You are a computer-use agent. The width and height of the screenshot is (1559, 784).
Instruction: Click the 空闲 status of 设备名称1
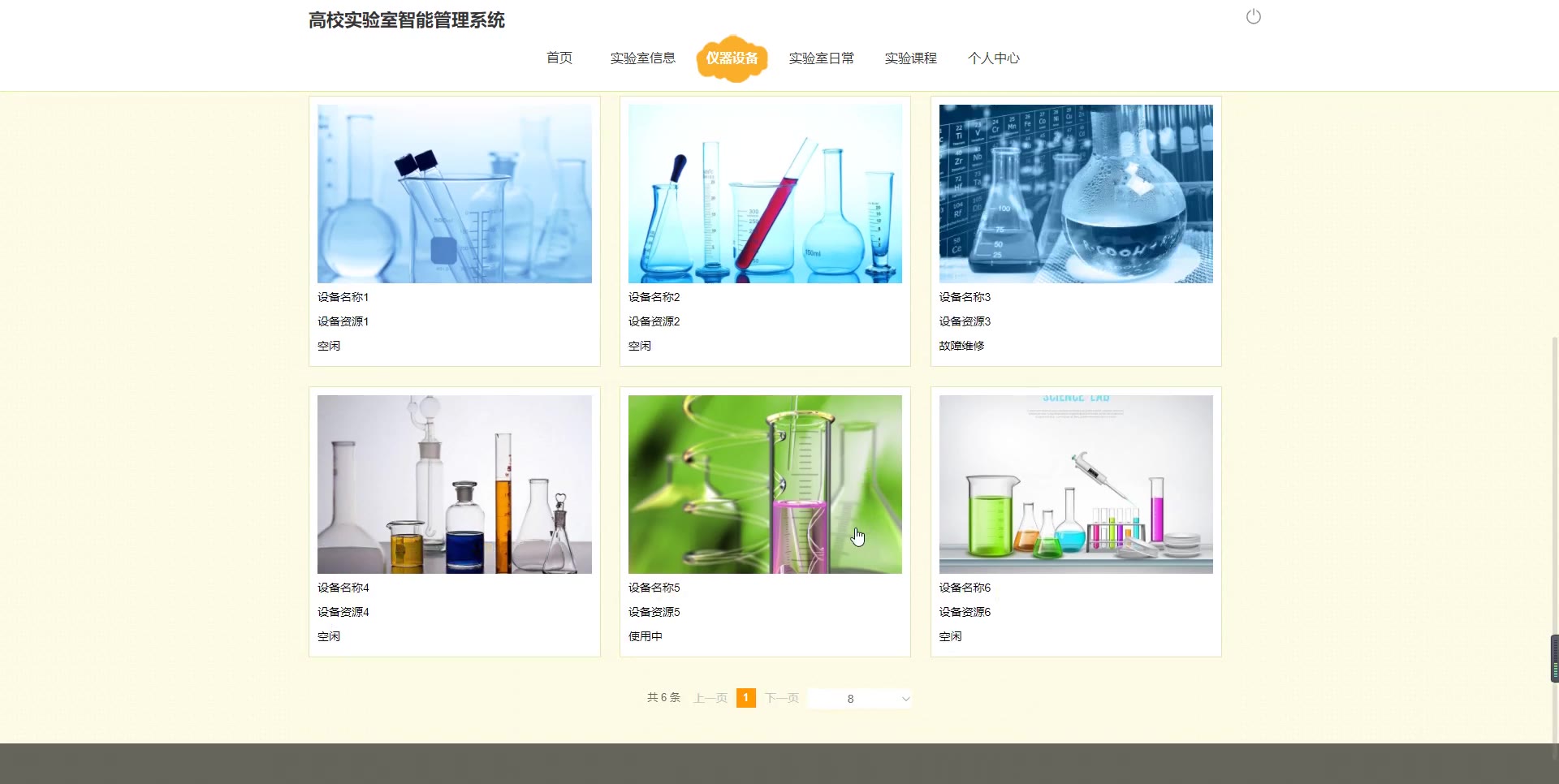coord(329,346)
